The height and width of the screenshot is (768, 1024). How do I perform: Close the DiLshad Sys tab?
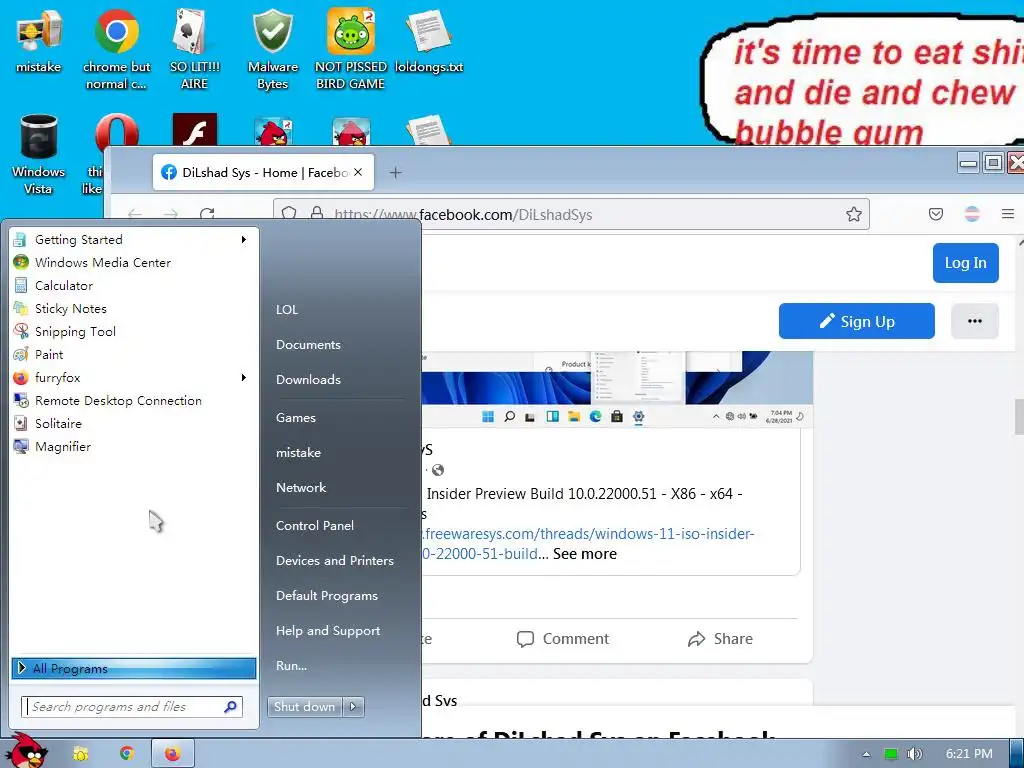(x=358, y=172)
